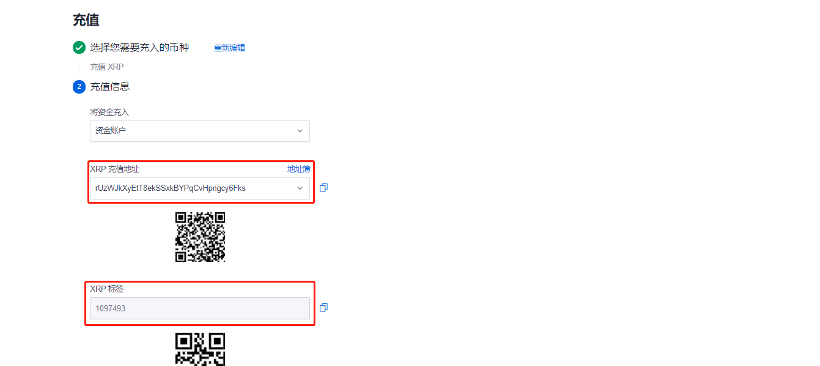Open the 地址簿 address book link
820x366 pixels.
tap(299, 169)
